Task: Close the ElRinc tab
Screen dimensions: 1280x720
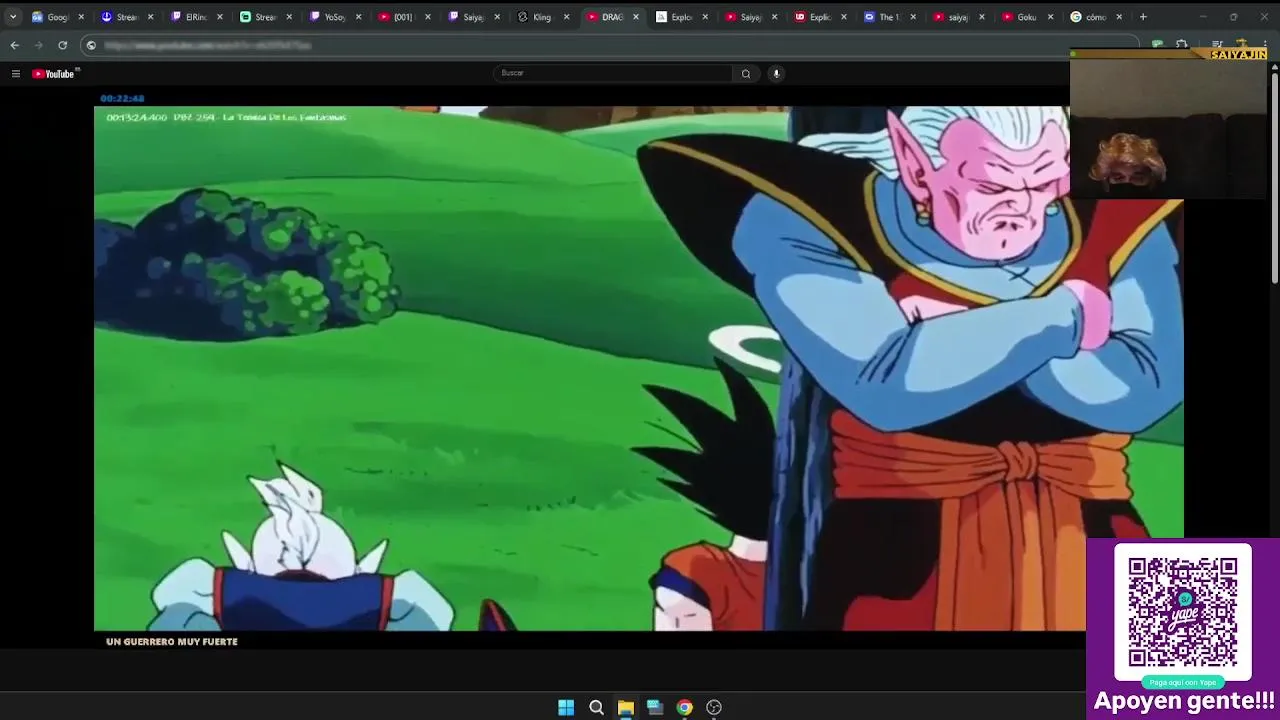Action: 219,17
